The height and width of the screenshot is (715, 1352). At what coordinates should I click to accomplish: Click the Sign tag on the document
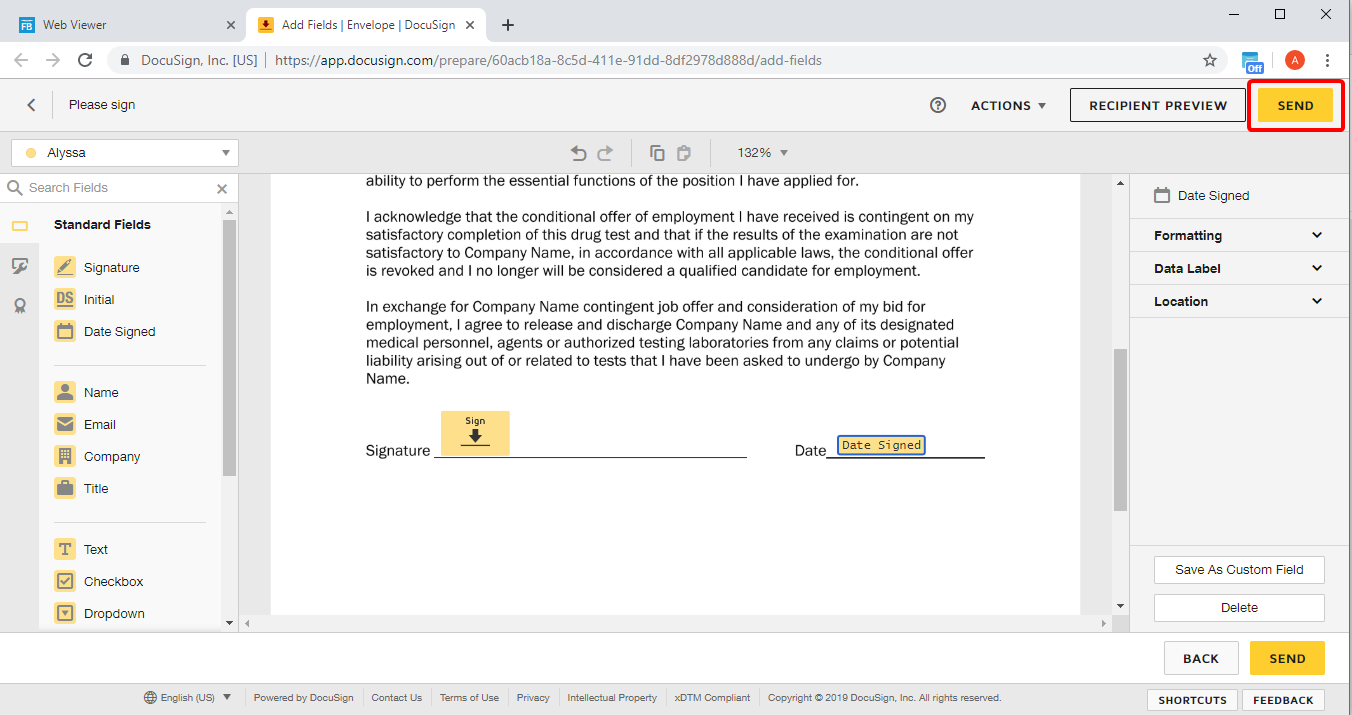coord(475,433)
